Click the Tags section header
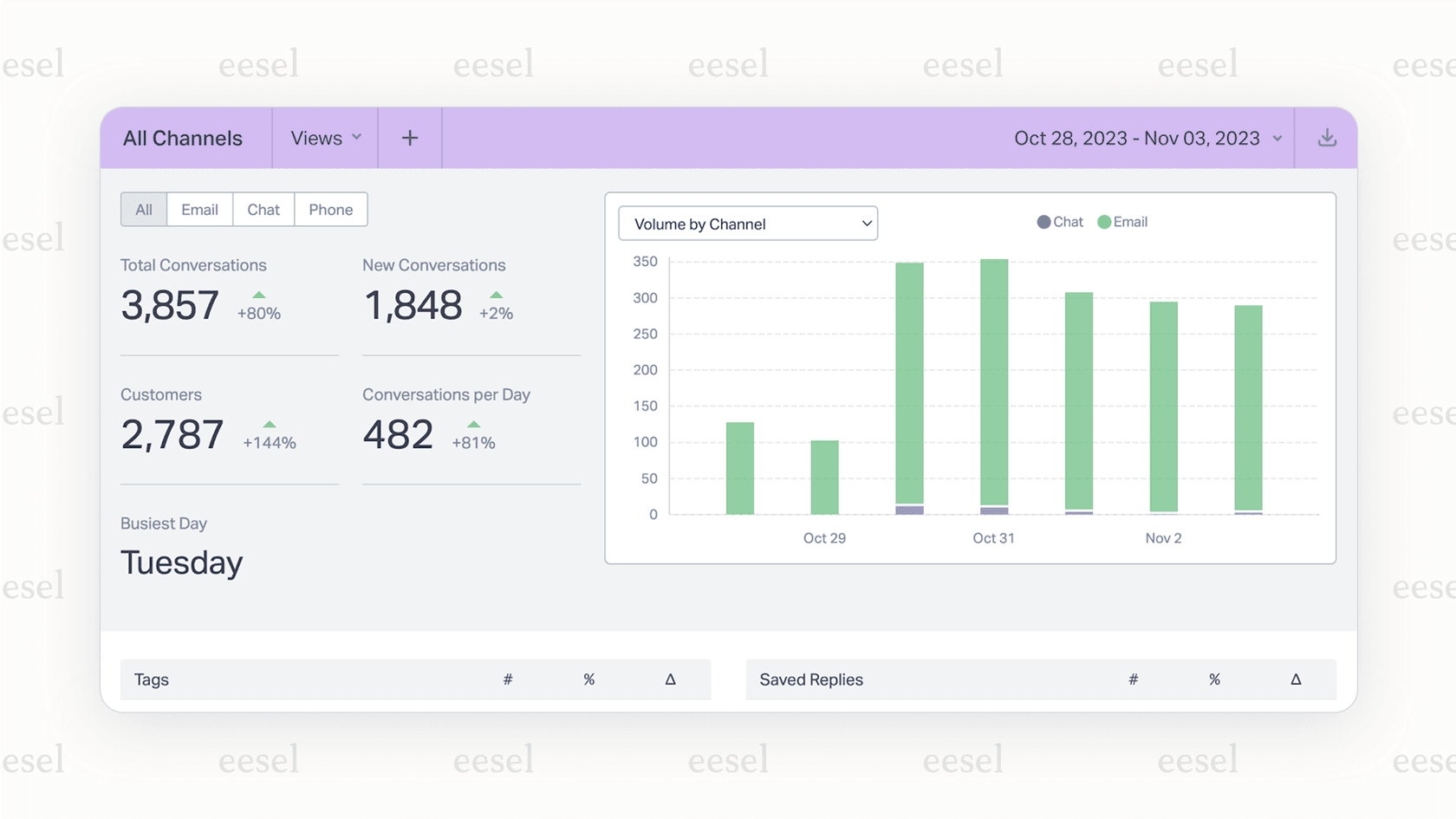 pos(151,679)
